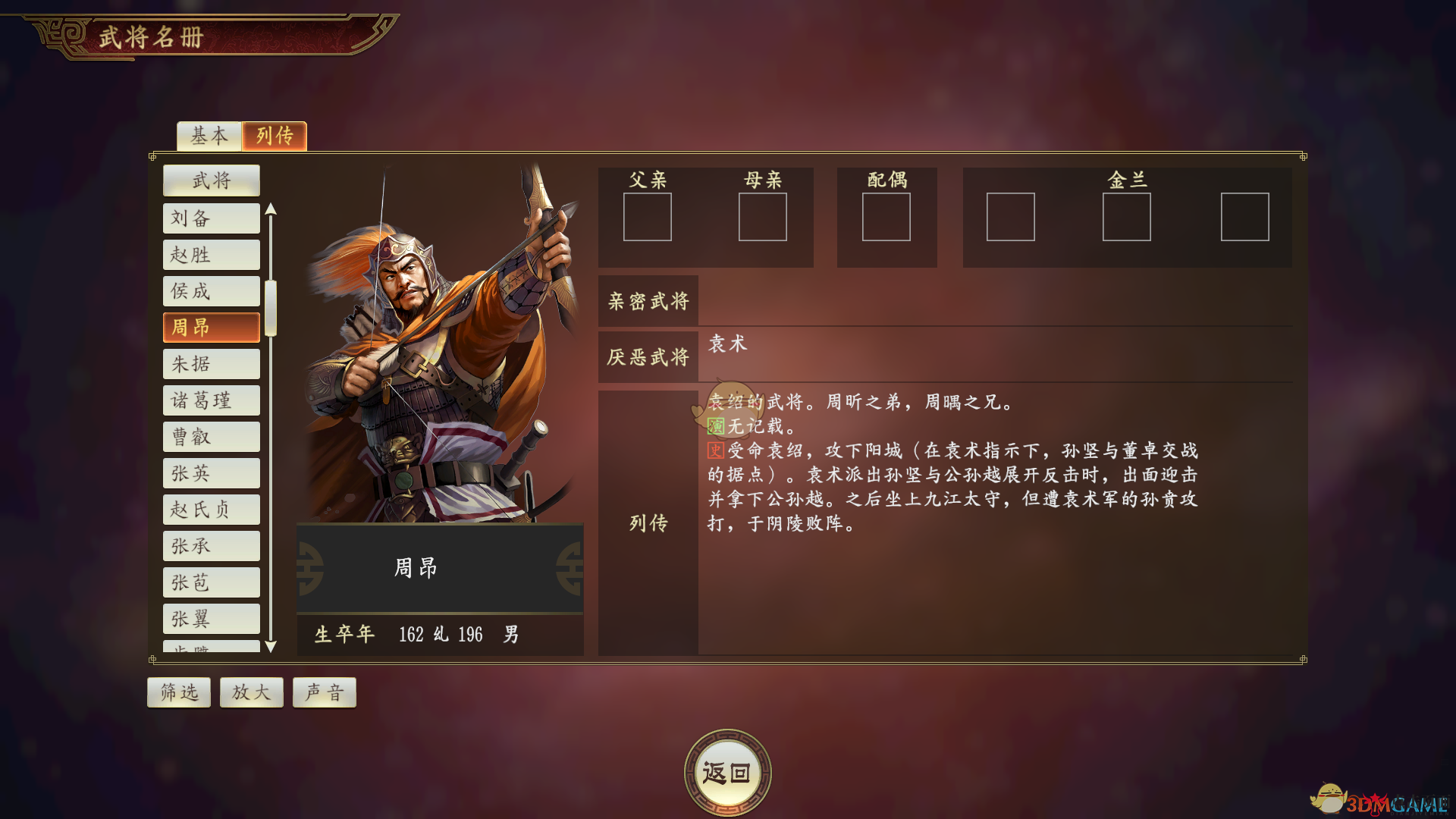
Task: Open the 筛选 filter button
Action: coord(179,692)
